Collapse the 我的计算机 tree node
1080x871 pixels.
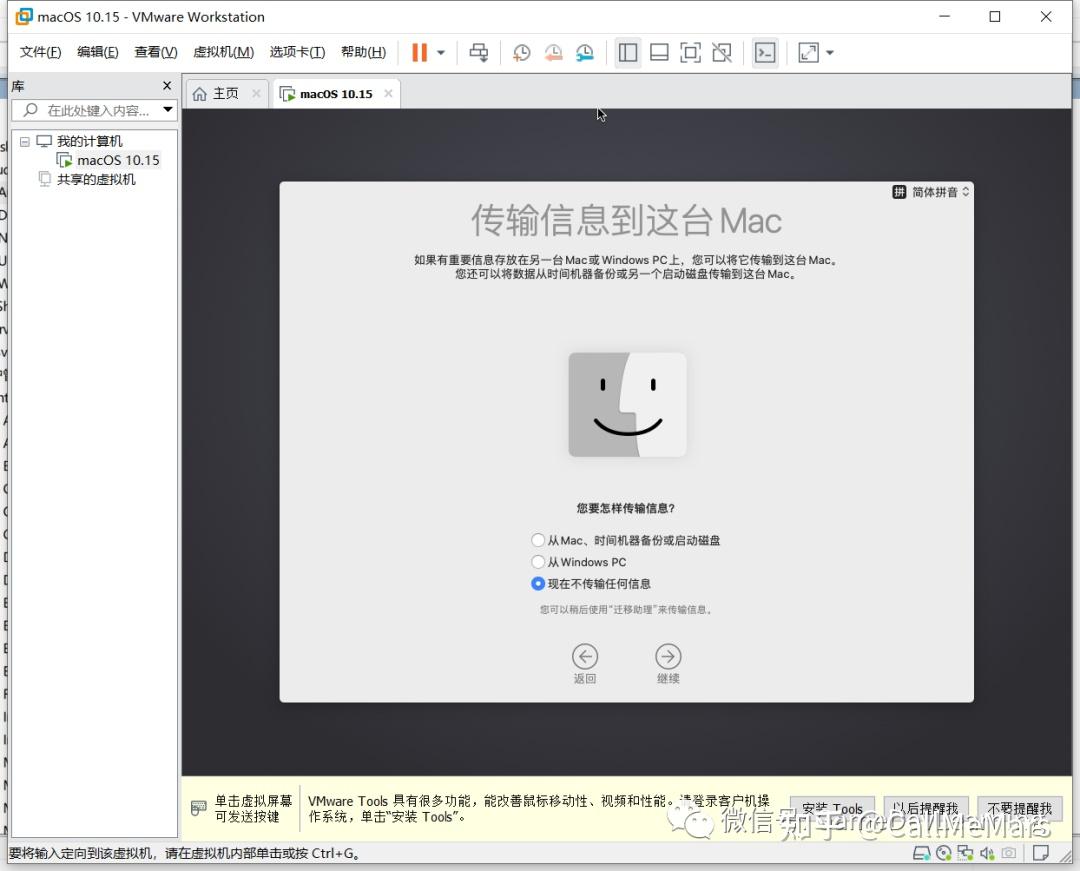pos(25,141)
